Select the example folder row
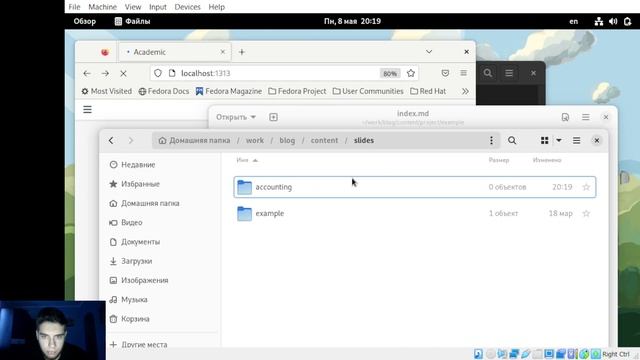Screen dimensions: 640x360 click(415, 213)
